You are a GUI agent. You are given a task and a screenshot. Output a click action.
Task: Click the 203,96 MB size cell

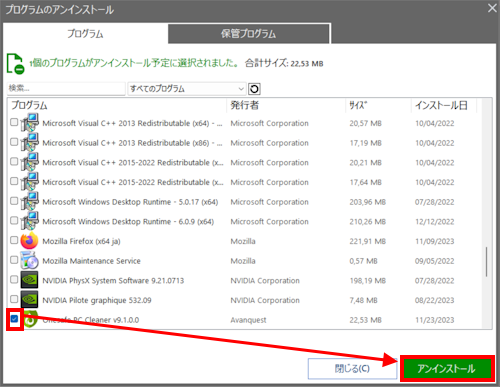point(367,202)
